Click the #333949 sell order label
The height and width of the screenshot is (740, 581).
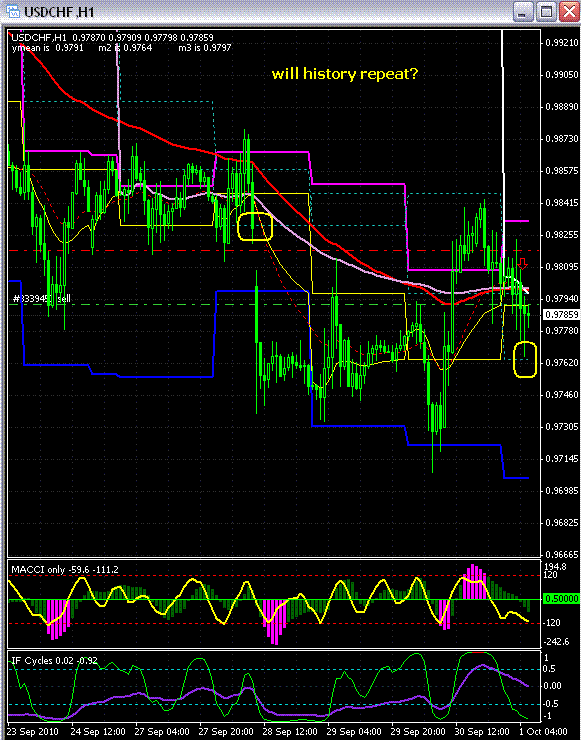click(40, 299)
